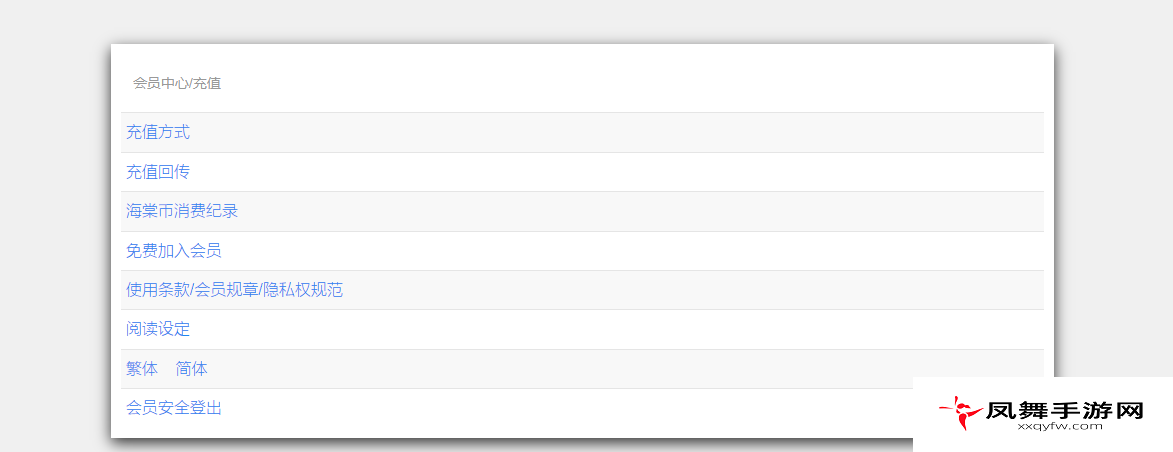
Task: Click empty space in the 充值方式 row
Action: click(598, 132)
